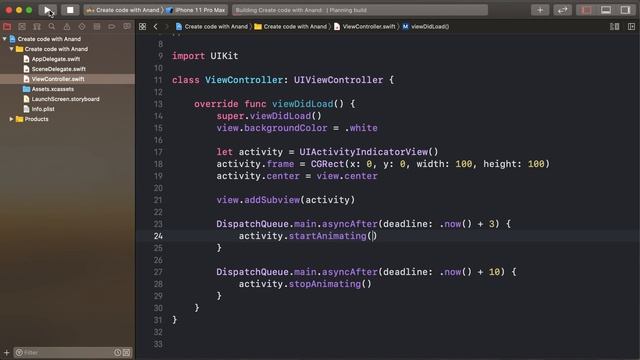This screenshot has height=360, width=640.
Task: Expand the Products folder
Action: point(11,119)
